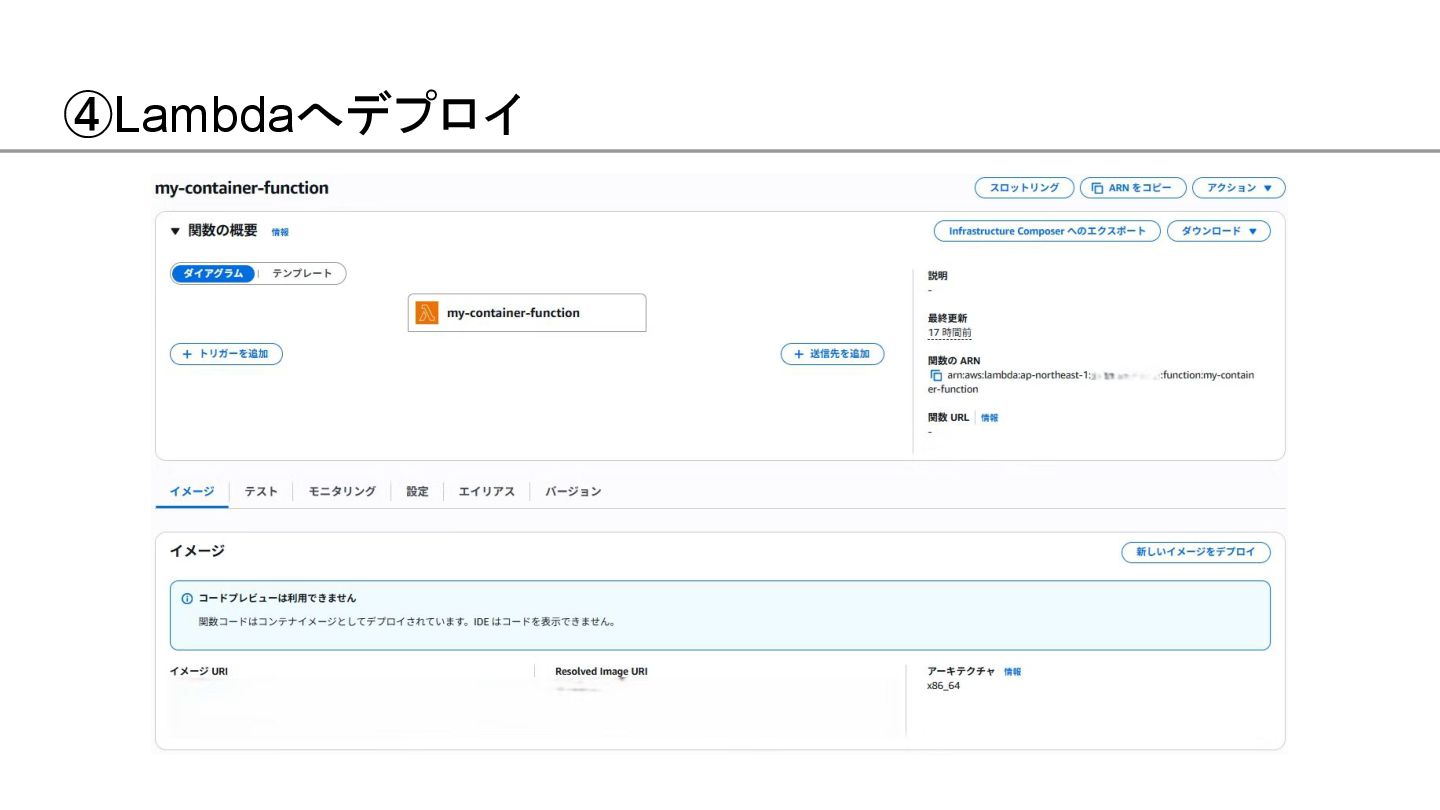This screenshot has width=1440, height=810.
Task: Switch to the テスト tab
Action: click(261, 491)
